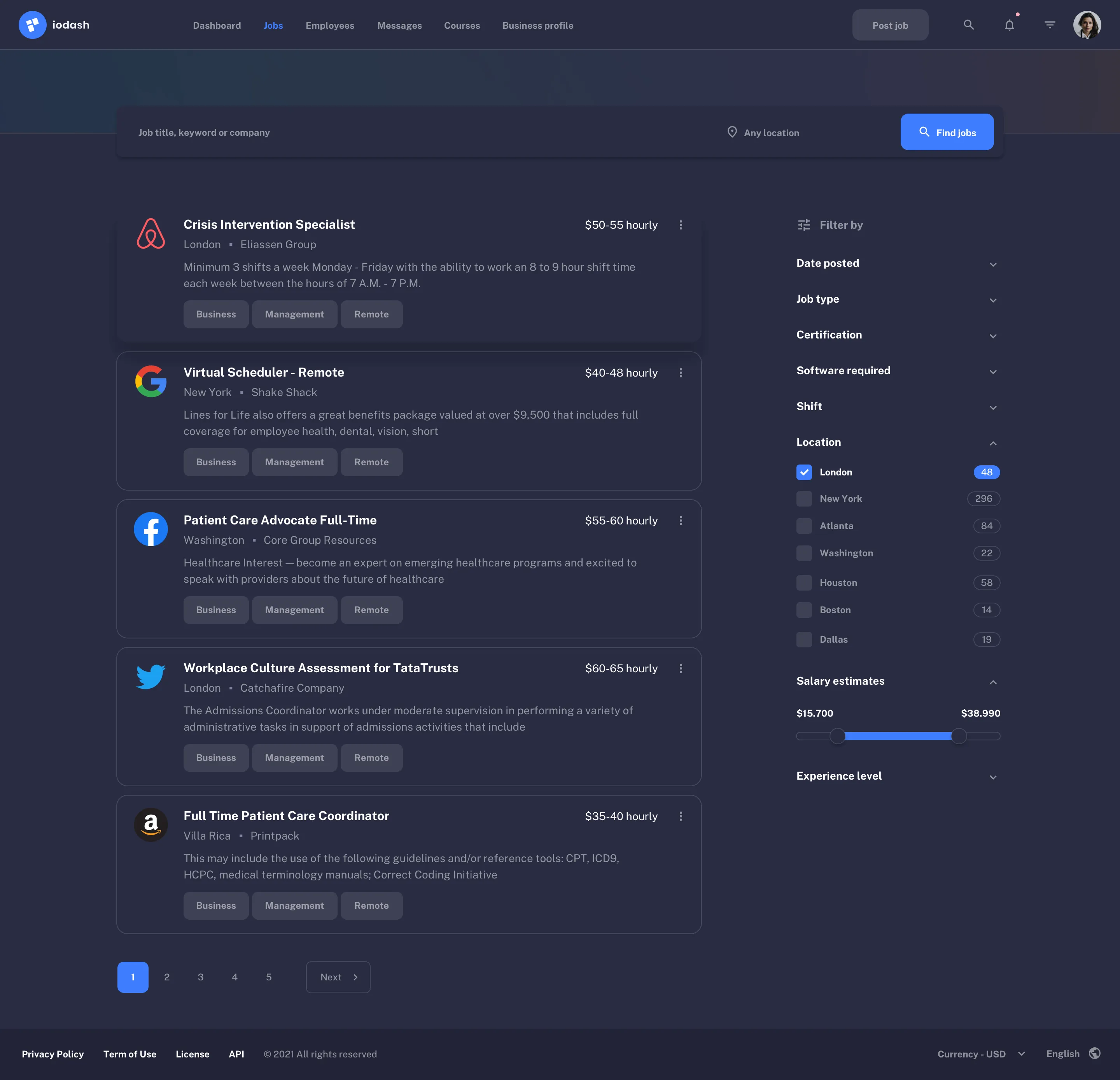Click the notifications bell icon
This screenshot has width=1120, height=1080.
1010,25
